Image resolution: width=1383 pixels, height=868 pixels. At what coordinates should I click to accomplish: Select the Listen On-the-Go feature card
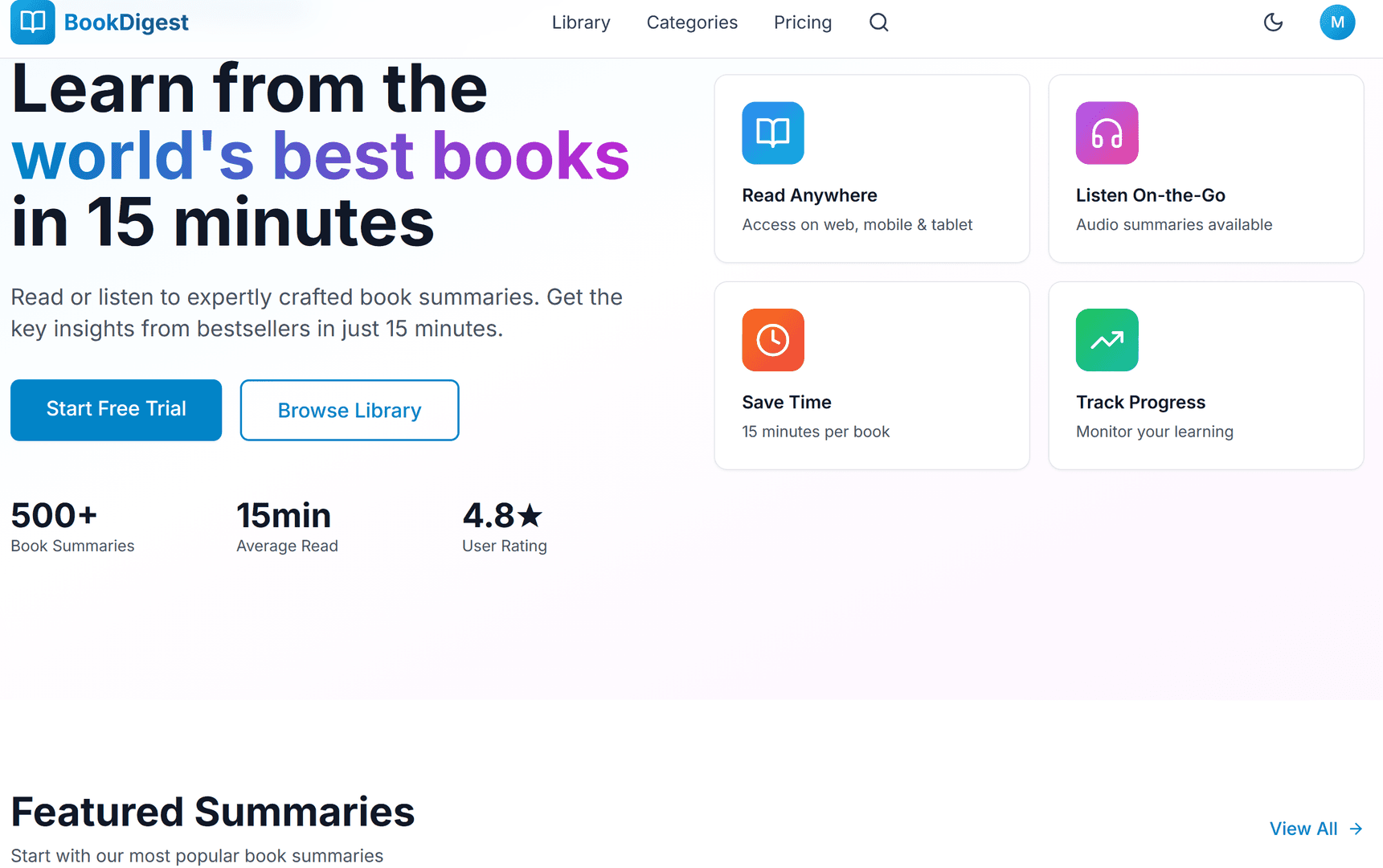click(x=1205, y=168)
